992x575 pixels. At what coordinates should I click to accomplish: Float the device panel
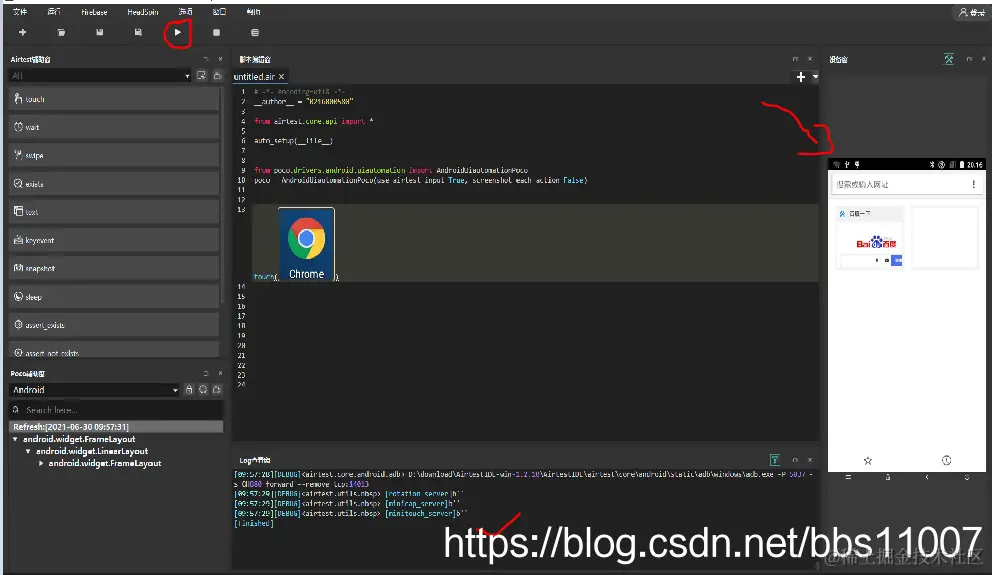coord(969,59)
